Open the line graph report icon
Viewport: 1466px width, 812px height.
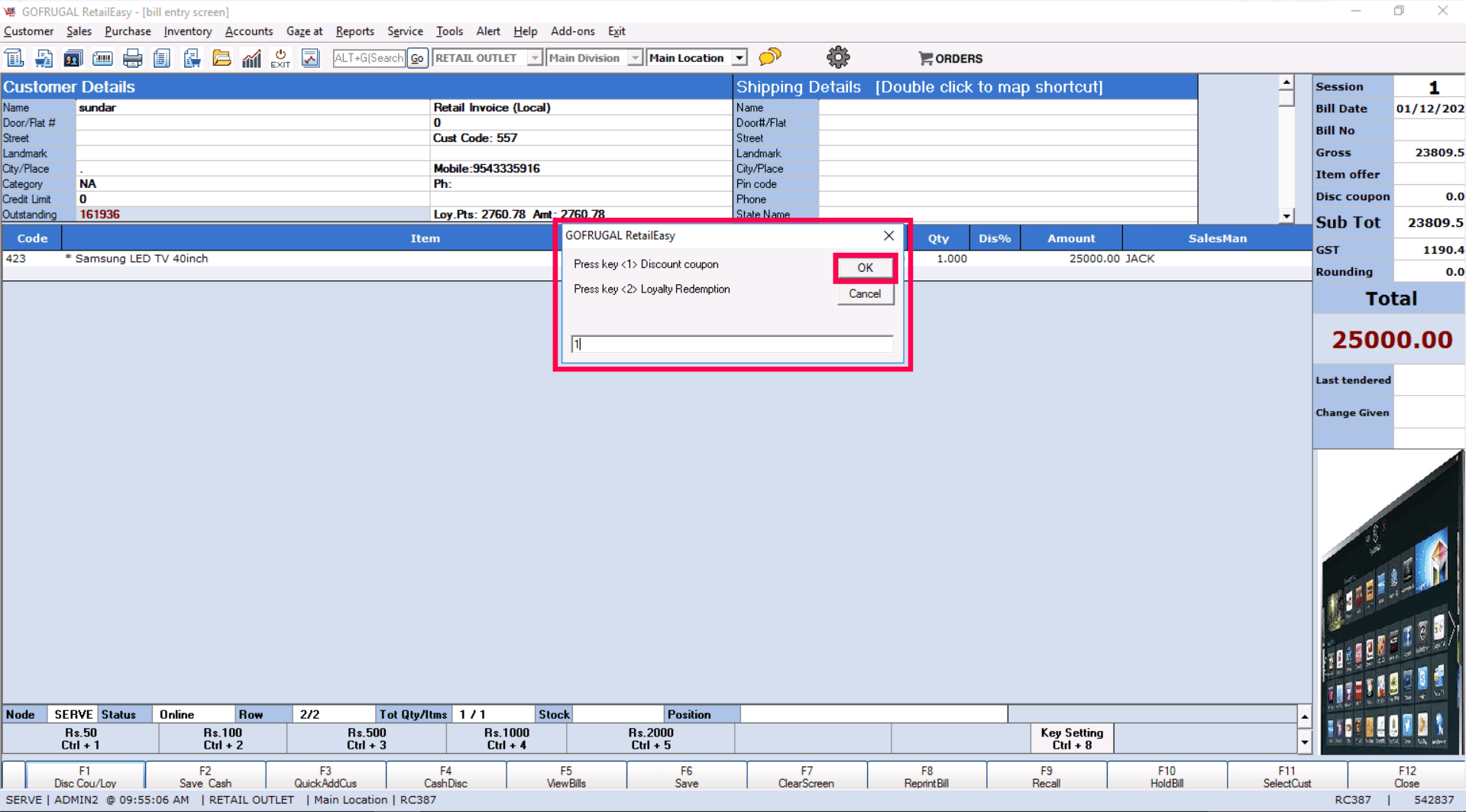coord(310,58)
